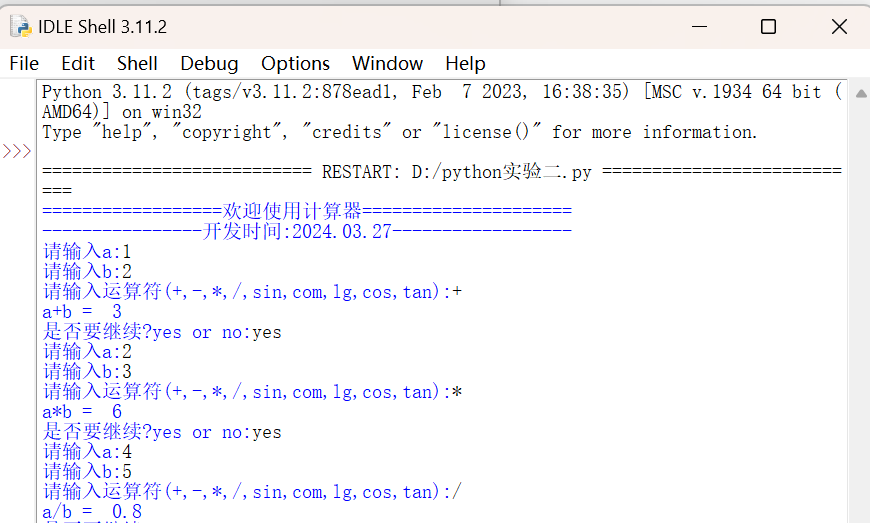Open the Window menu

(387, 63)
